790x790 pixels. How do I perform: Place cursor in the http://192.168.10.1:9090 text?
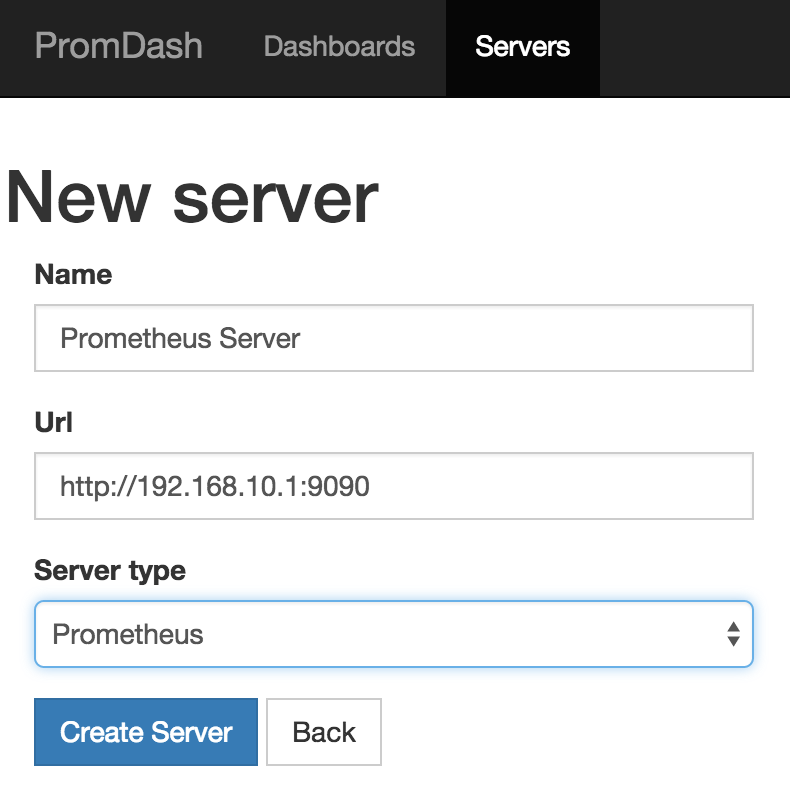tap(215, 487)
